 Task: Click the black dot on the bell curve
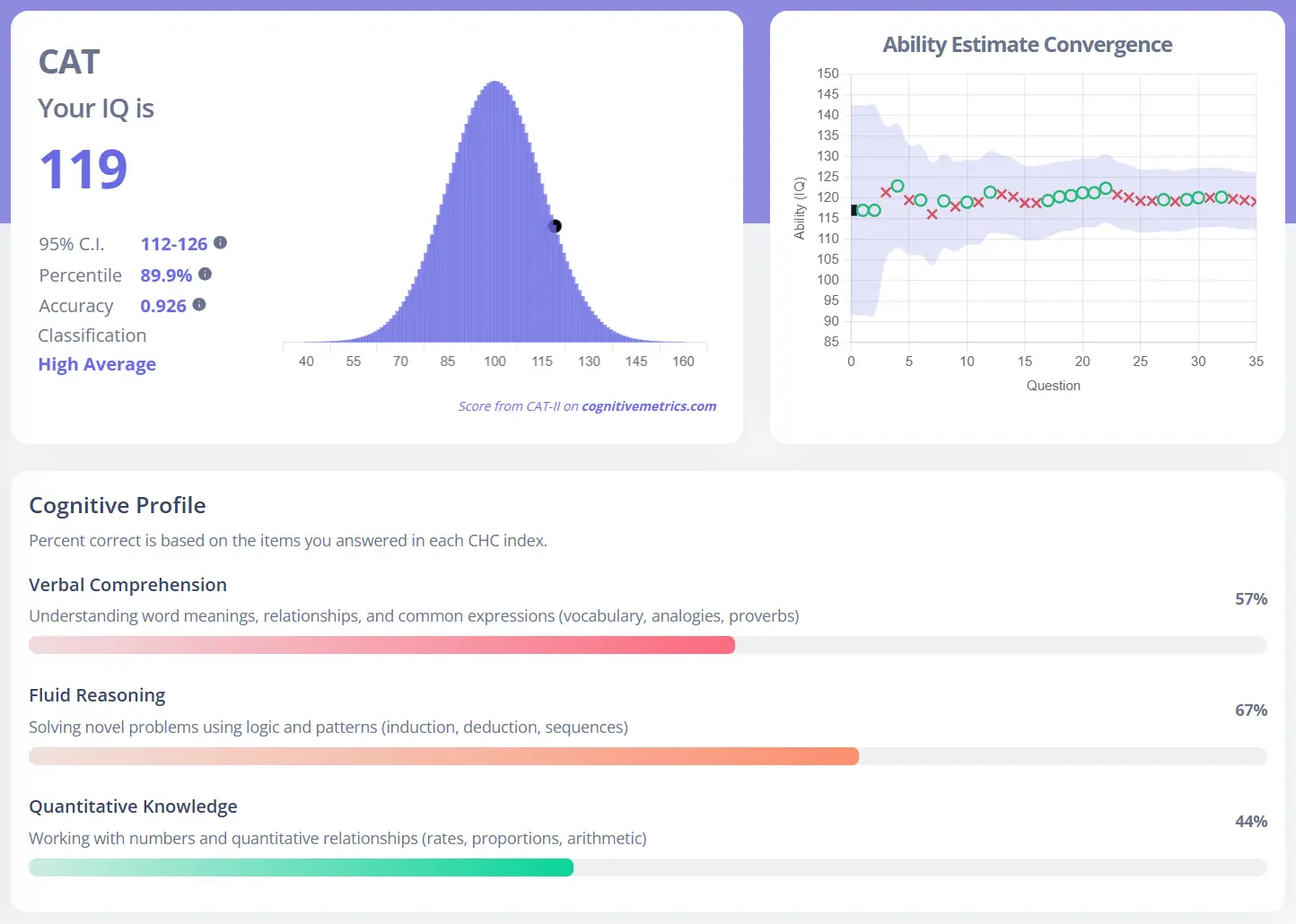tap(555, 226)
